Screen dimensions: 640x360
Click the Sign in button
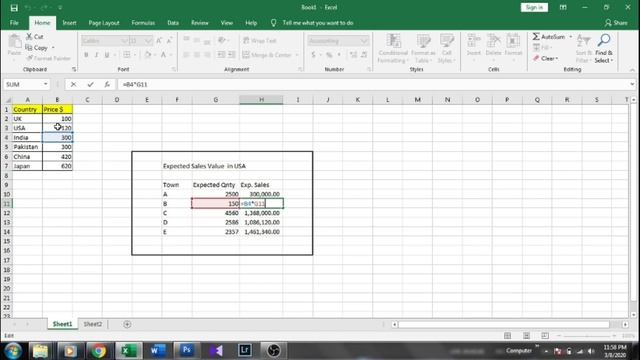click(534, 8)
